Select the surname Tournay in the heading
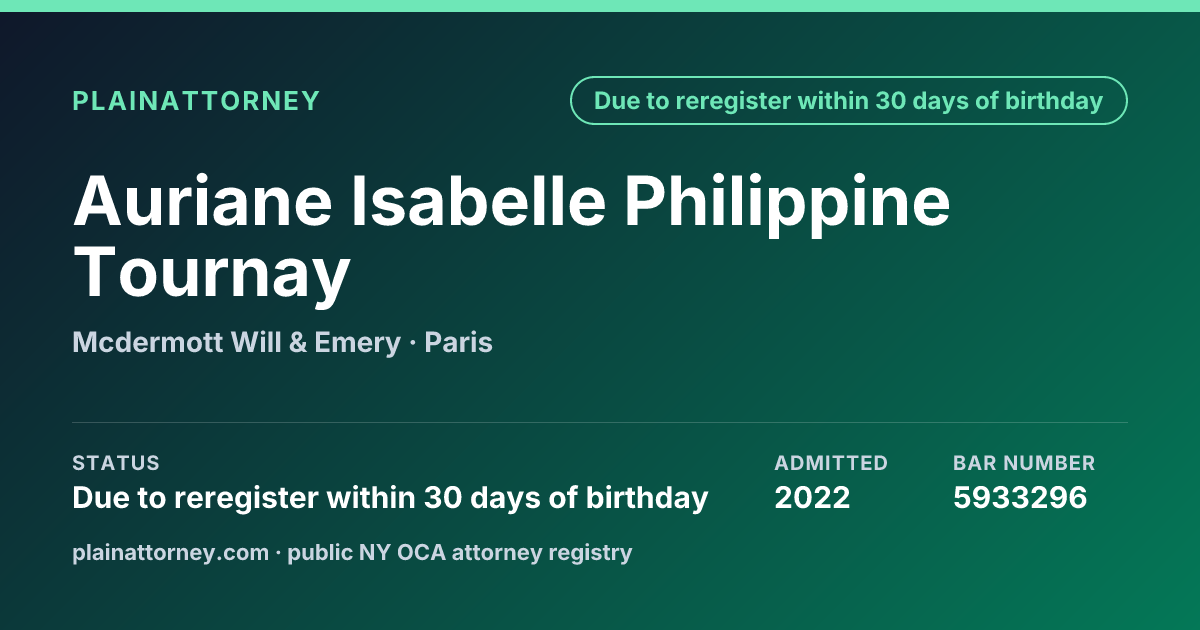 pos(212,273)
